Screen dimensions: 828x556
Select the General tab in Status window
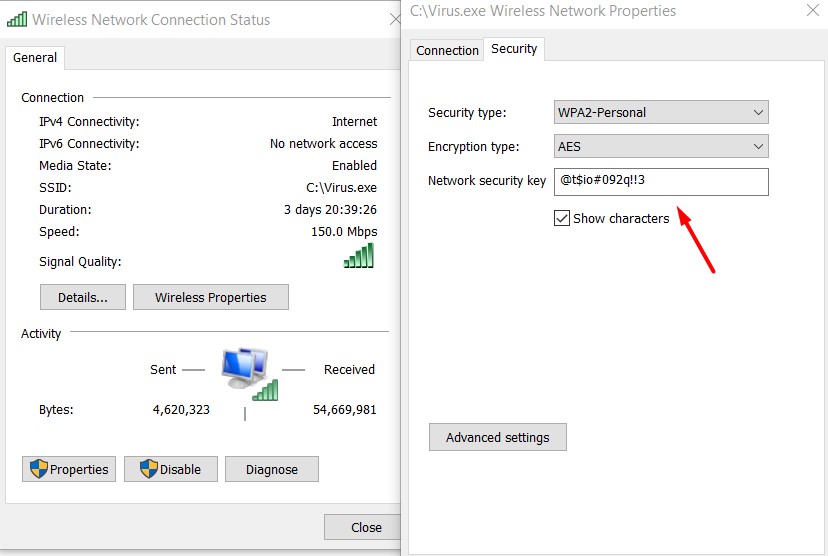tap(35, 58)
